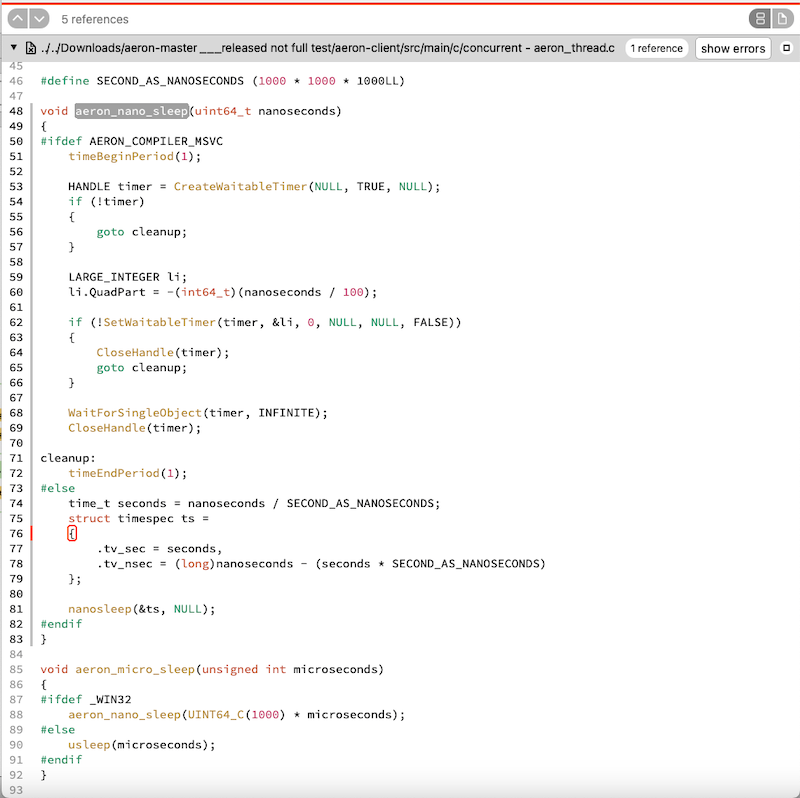
Task: Click line number 62 in the gutter
Action: pyautogui.click(x=16, y=322)
